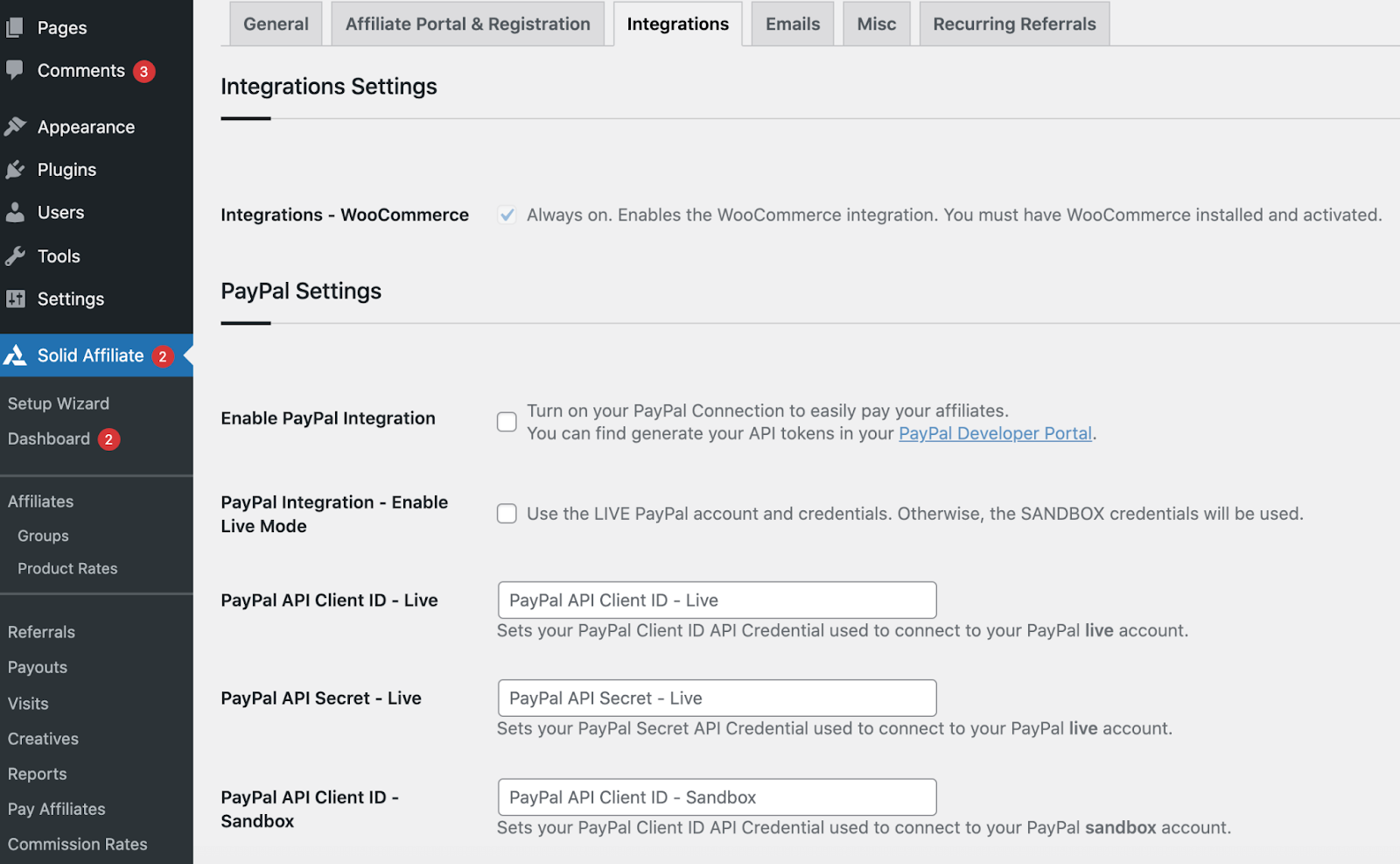1400x864 pixels.
Task: Go to the Dashboard submenu item
Action: [49, 439]
